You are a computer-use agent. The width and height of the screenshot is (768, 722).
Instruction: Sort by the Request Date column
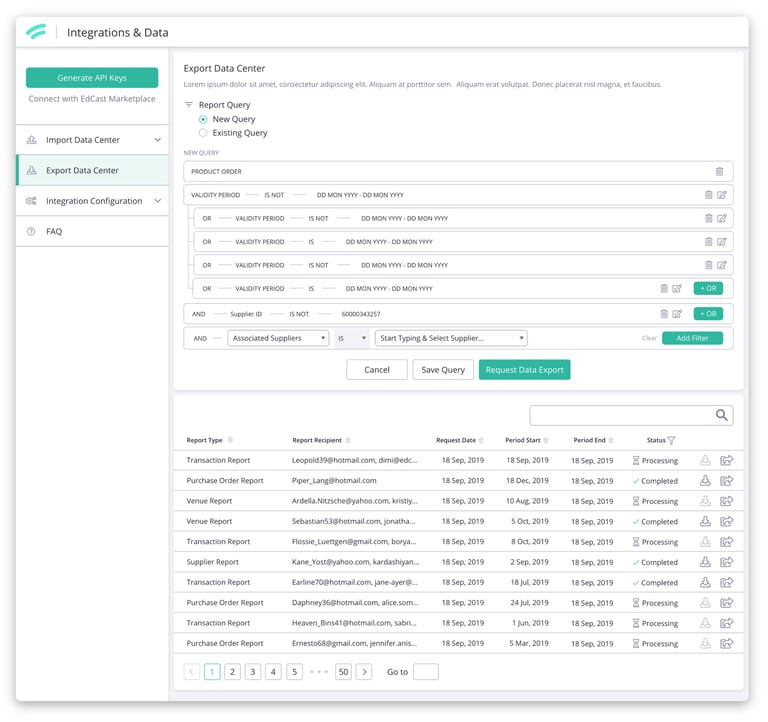pyautogui.click(x=481, y=440)
